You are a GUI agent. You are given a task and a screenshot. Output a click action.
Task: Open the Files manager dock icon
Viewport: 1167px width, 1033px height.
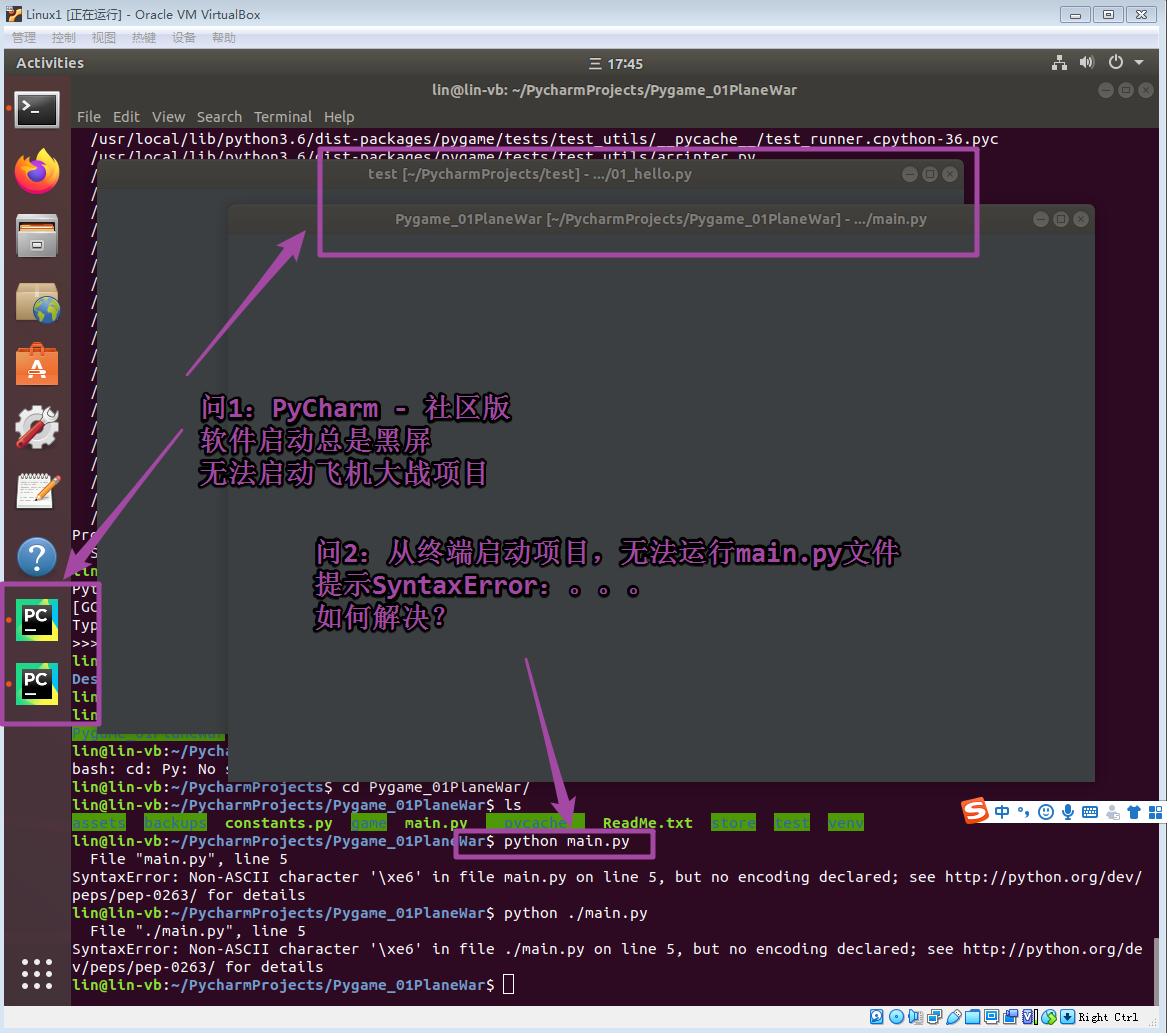[36, 235]
